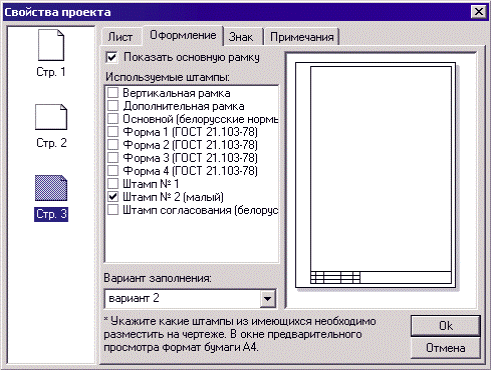Confirm with the Ok button
This screenshot has width=491, height=370.
446,326
